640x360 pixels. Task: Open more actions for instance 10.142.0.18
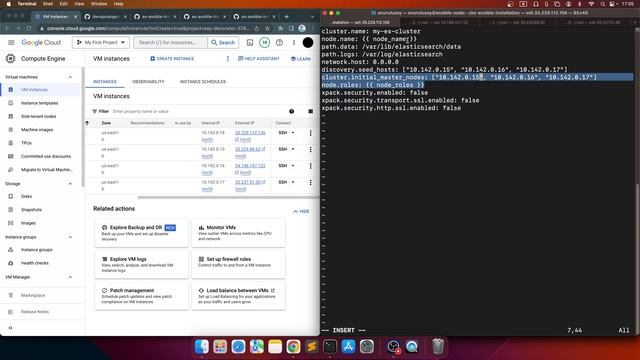coord(311,133)
